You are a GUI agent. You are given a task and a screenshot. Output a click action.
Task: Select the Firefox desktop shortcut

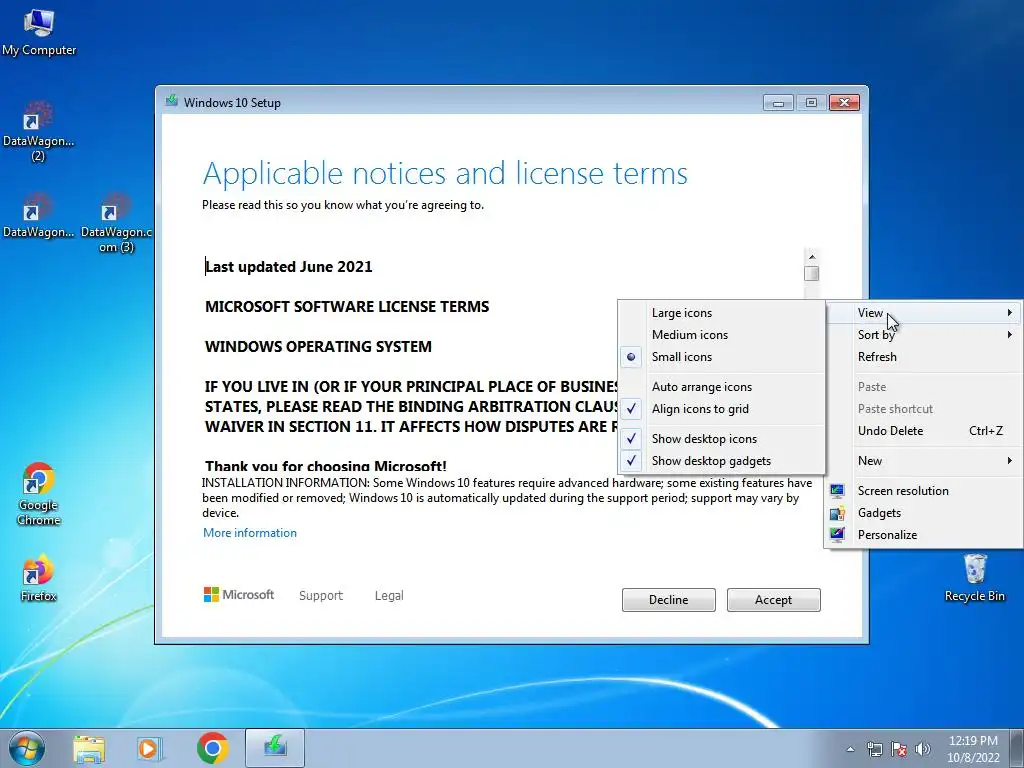39,578
